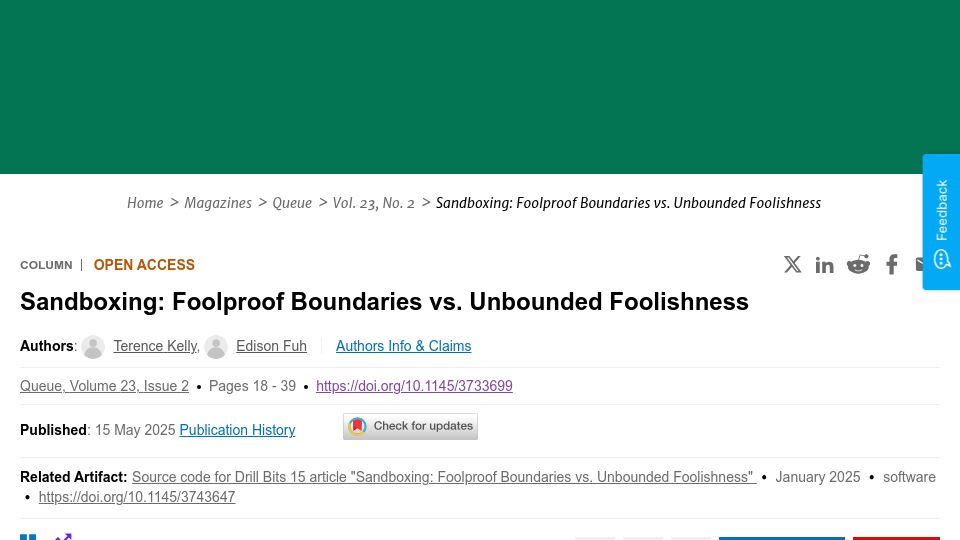The image size is (960, 540).
Task: Expand Publication History
Action: pos(238,430)
